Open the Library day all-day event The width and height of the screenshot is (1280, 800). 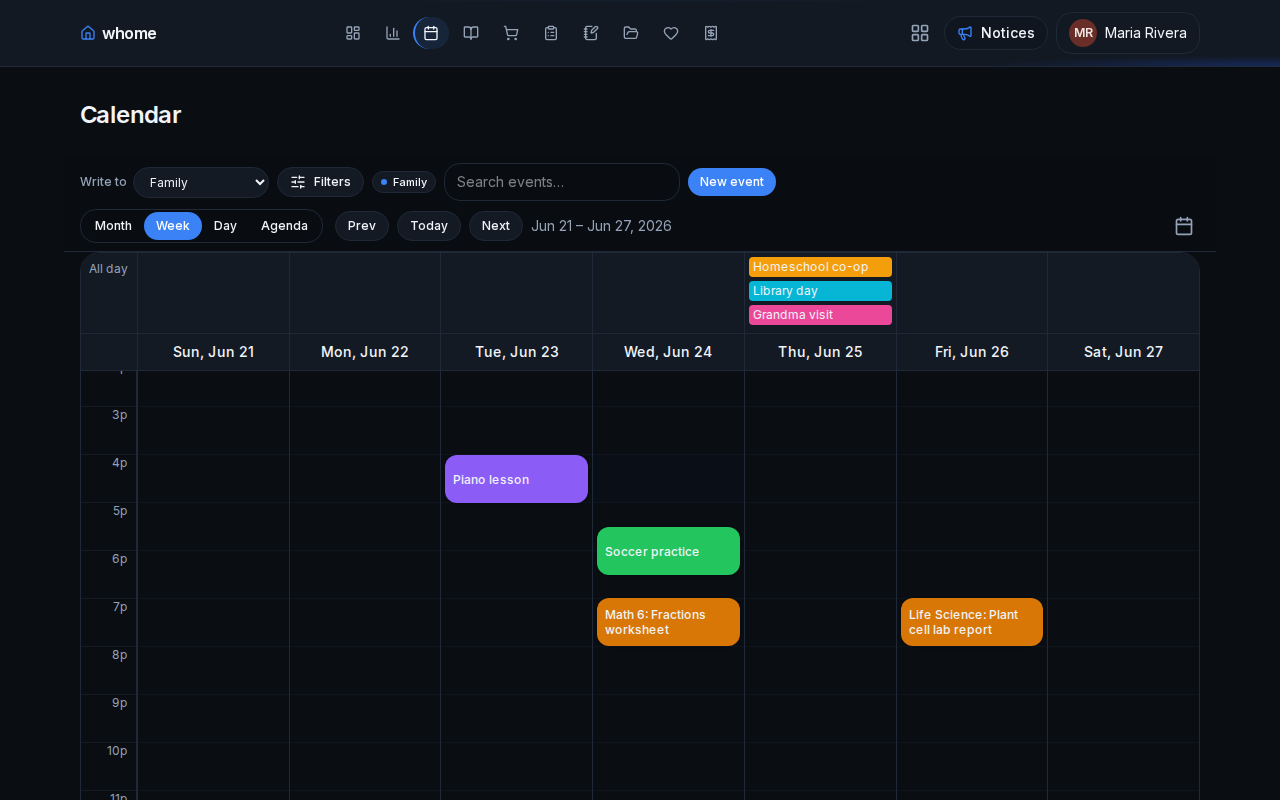pyautogui.click(x=820, y=291)
